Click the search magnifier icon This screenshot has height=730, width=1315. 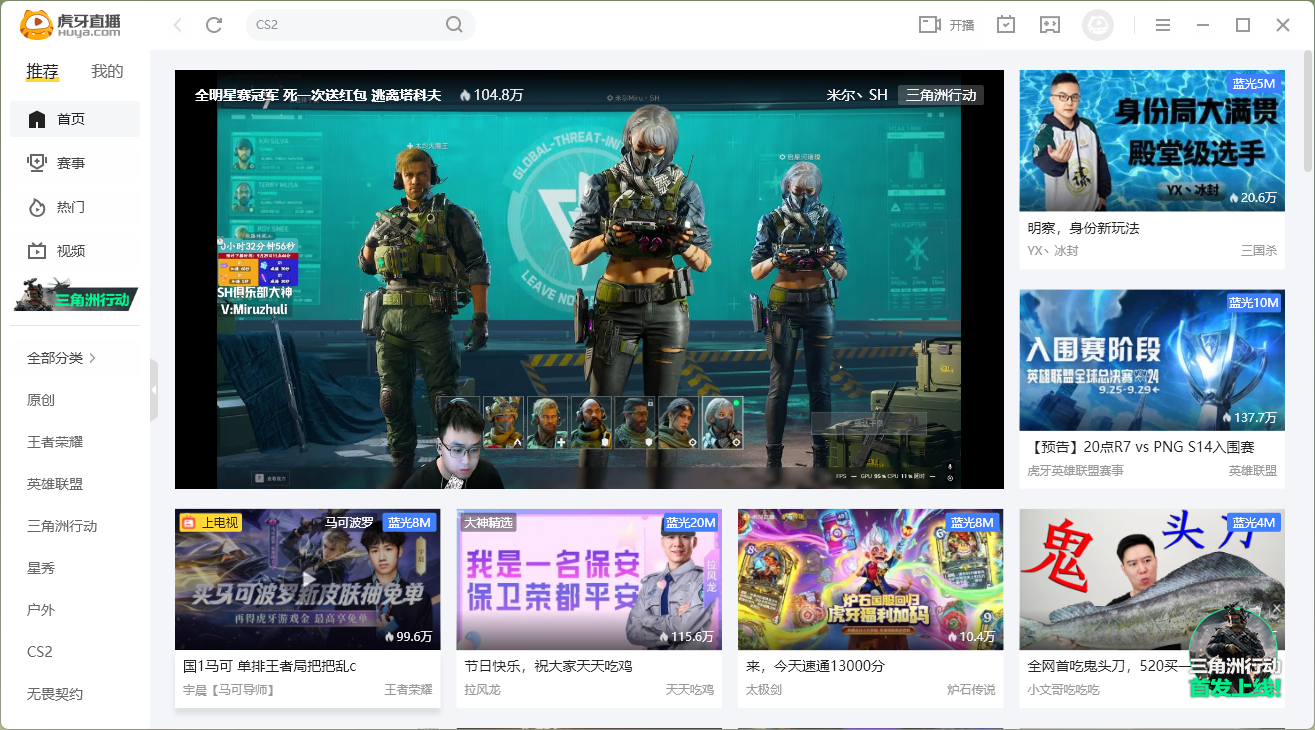click(454, 25)
